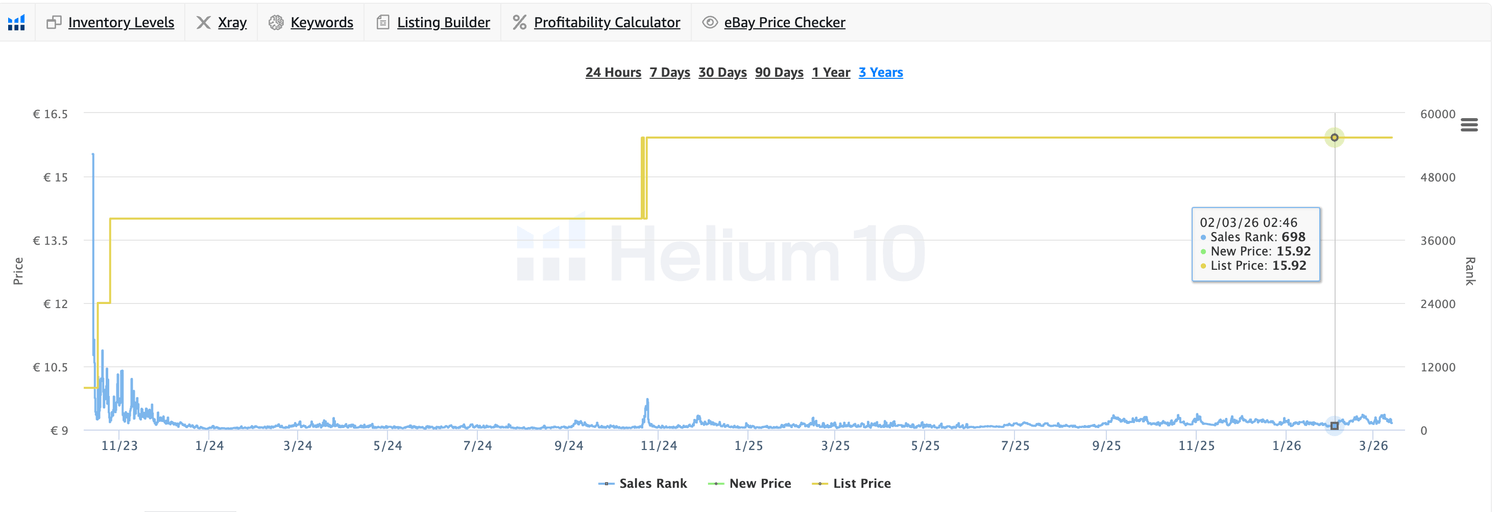Click the highlighted Sales Rank data point
The width and height of the screenshot is (1500, 512).
coord(1334,426)
